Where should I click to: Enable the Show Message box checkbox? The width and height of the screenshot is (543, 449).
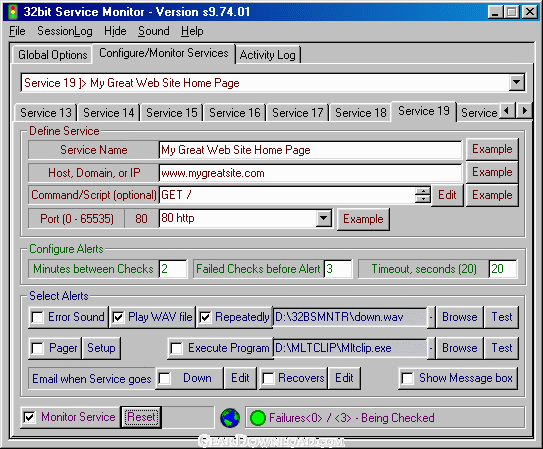click(x=407, y=378)
